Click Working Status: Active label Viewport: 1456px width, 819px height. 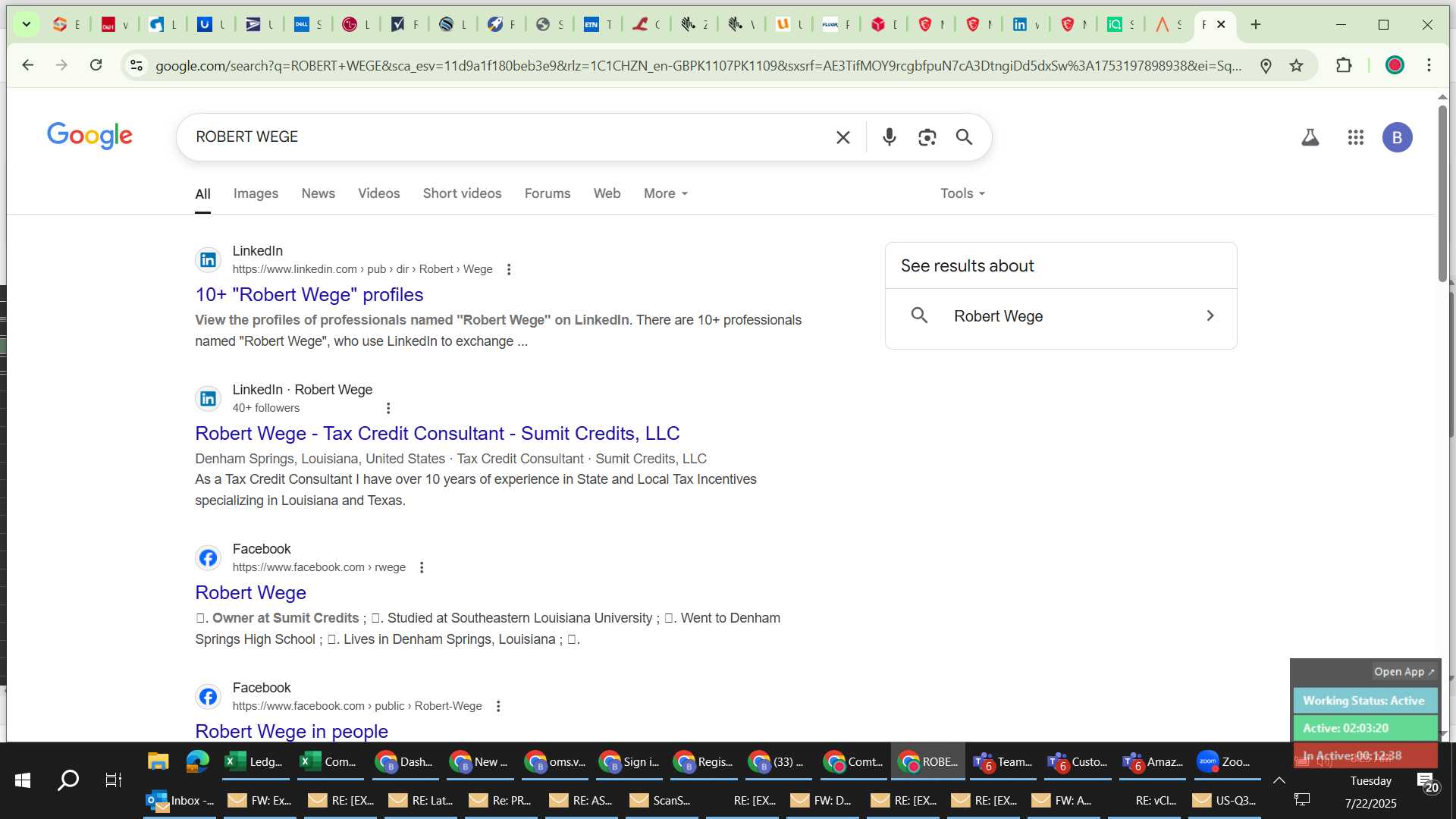click(x=1364, y=701)
